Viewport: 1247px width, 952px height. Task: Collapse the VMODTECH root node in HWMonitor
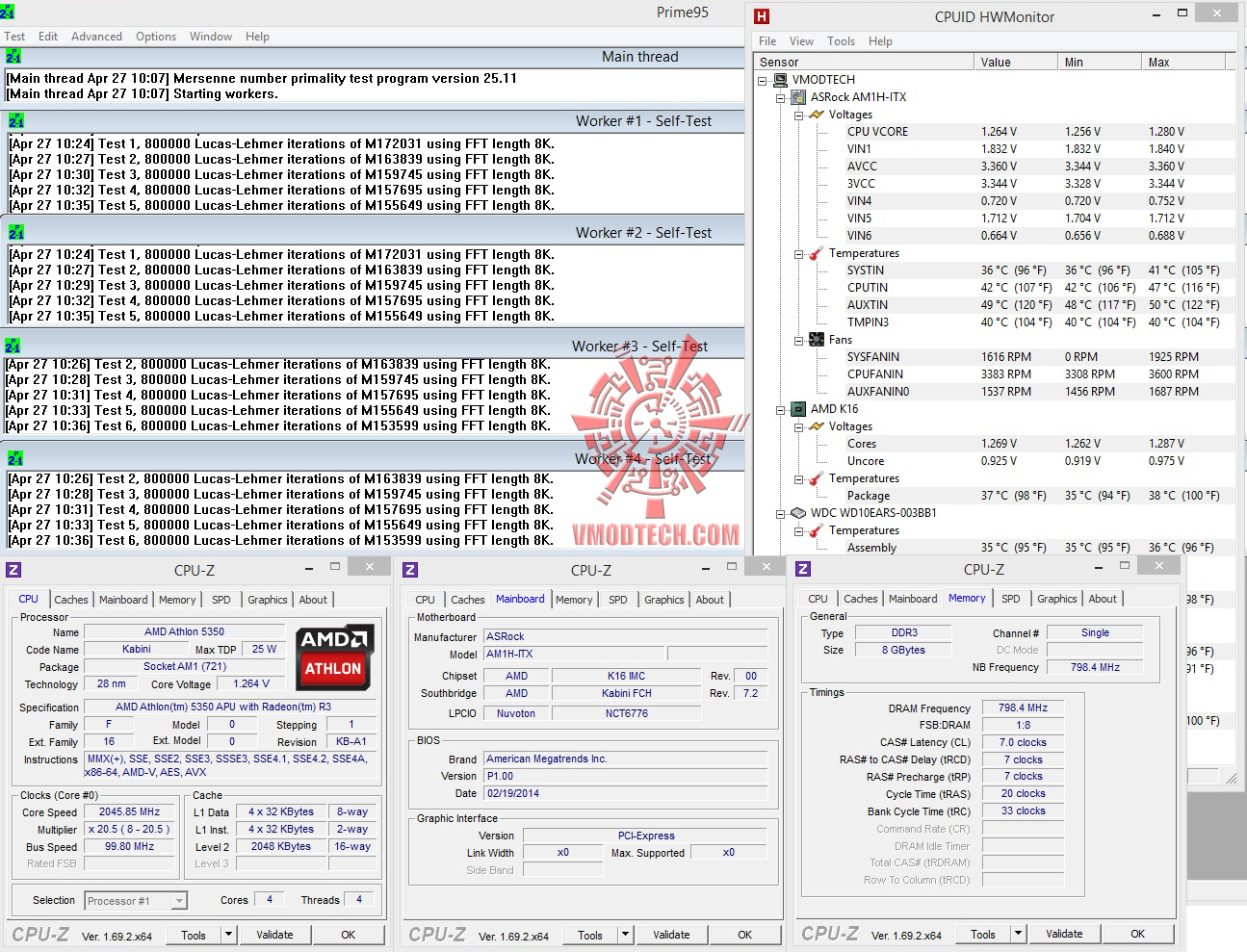[x=764, y=80]
